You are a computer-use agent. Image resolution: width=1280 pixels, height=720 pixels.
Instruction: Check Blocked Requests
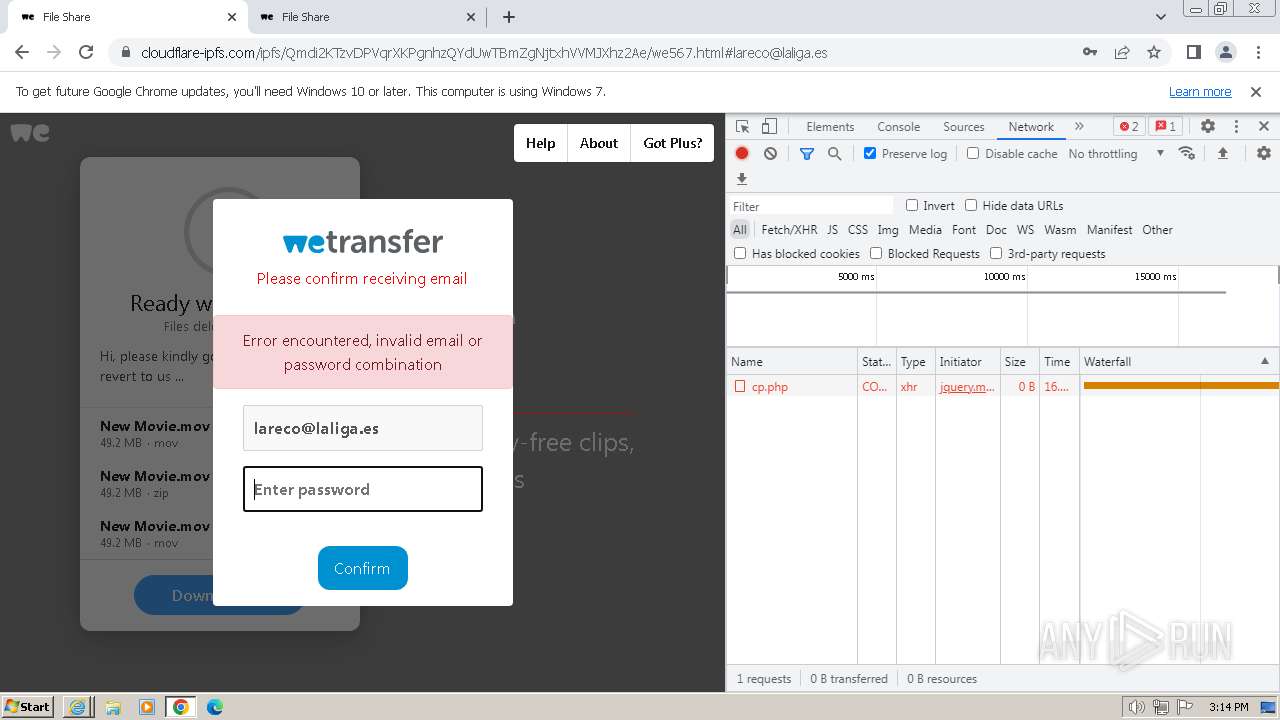(x=876, y=254)
